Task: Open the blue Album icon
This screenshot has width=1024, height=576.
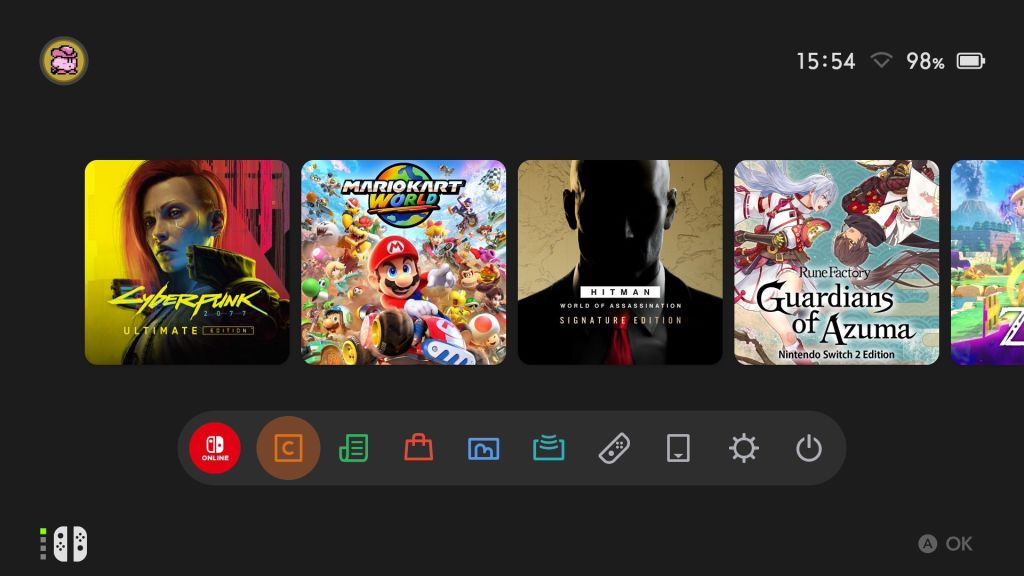Action: click(x=483, y=448)
